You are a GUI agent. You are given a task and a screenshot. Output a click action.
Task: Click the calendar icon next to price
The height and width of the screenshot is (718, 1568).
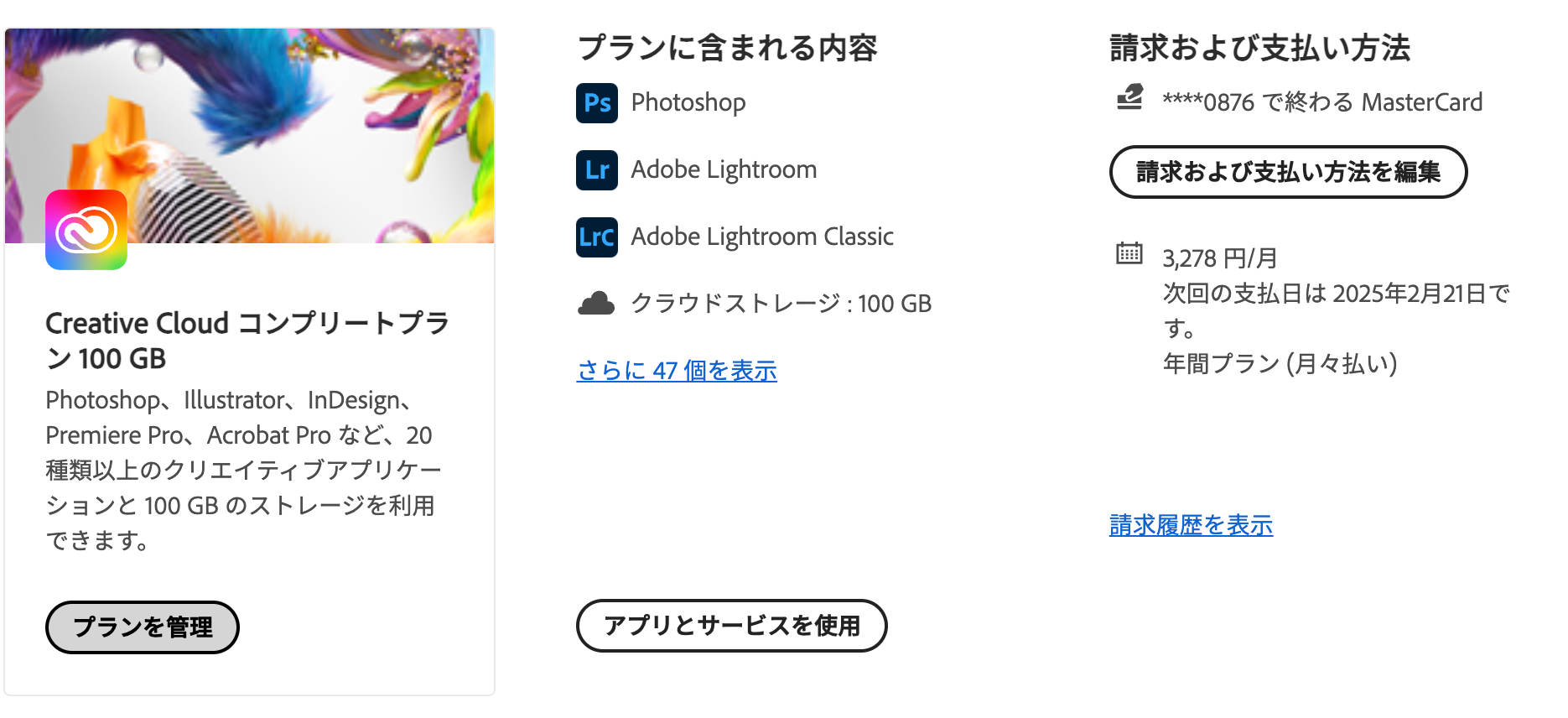1129,252
